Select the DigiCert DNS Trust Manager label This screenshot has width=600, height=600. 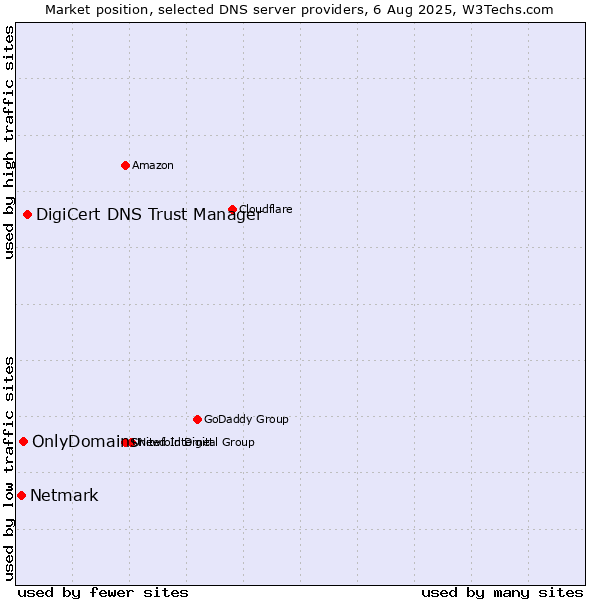click(149, 214)
